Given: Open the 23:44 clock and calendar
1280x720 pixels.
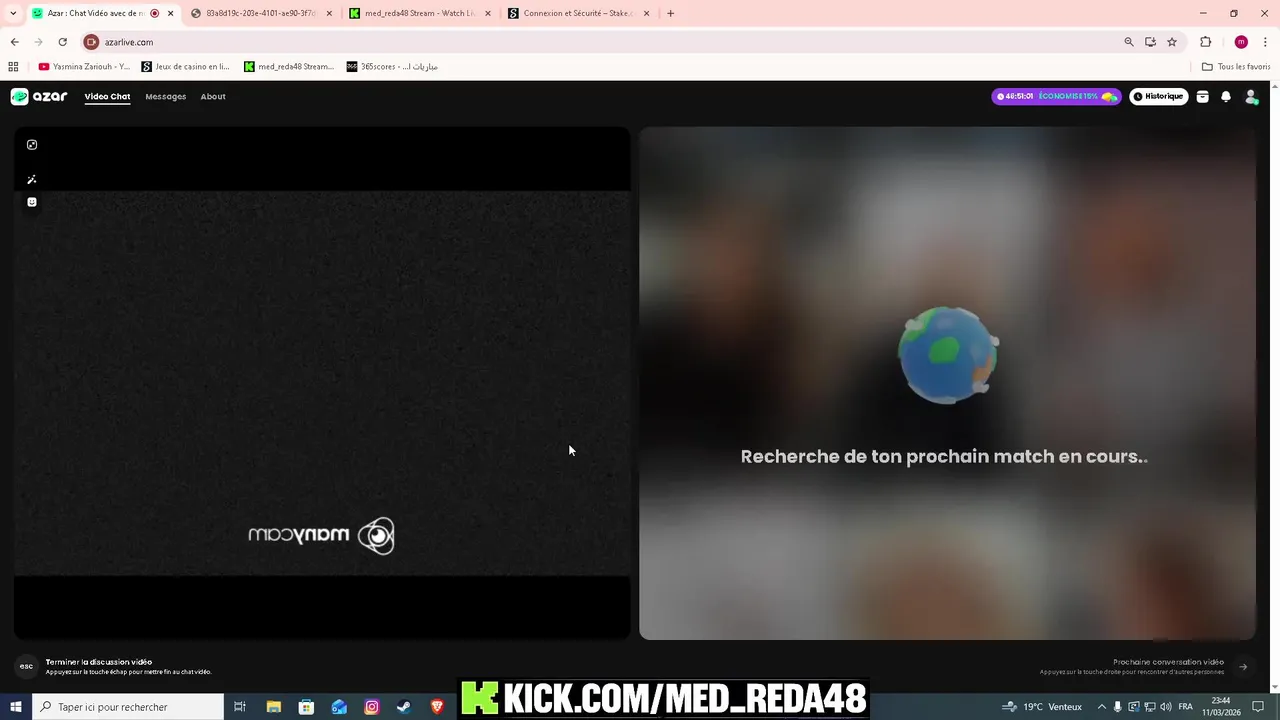Looking at the screenshot, I should [x=1220, y=707].
